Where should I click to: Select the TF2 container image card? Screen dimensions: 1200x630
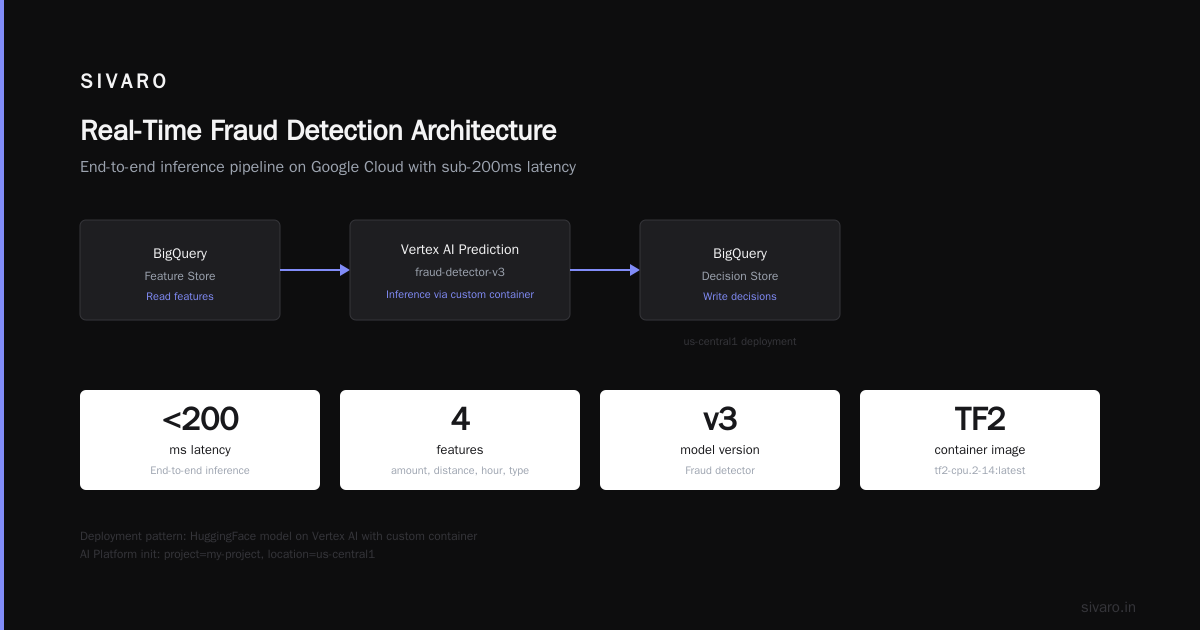point(980,440)
